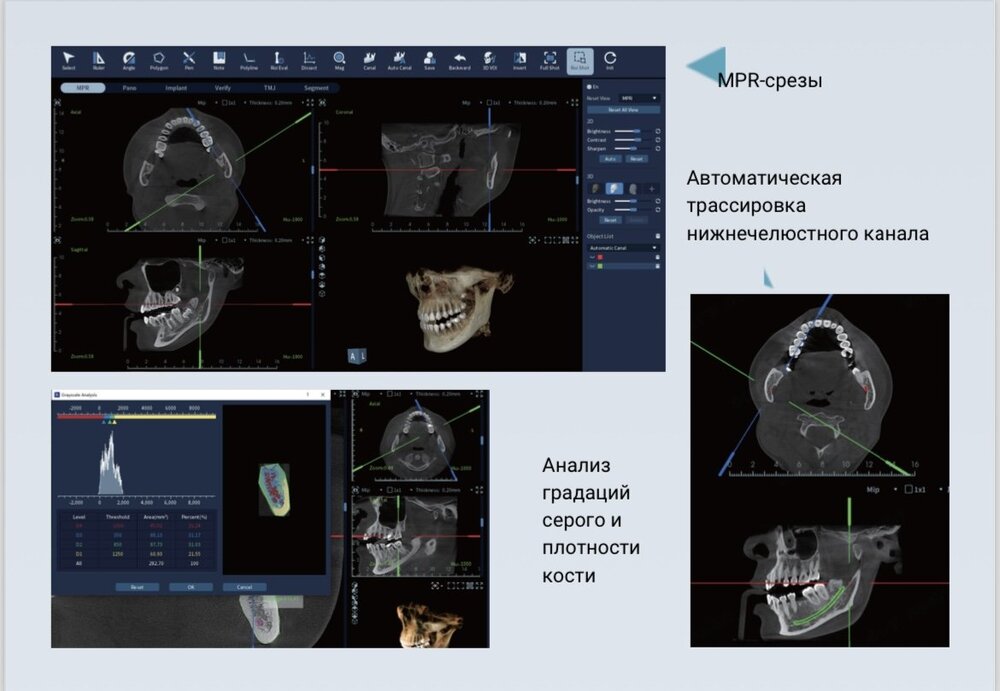Reset Contrast with its circular arrow
Viewport: 1000px width, 691px height.
click(x=658, y=140)
